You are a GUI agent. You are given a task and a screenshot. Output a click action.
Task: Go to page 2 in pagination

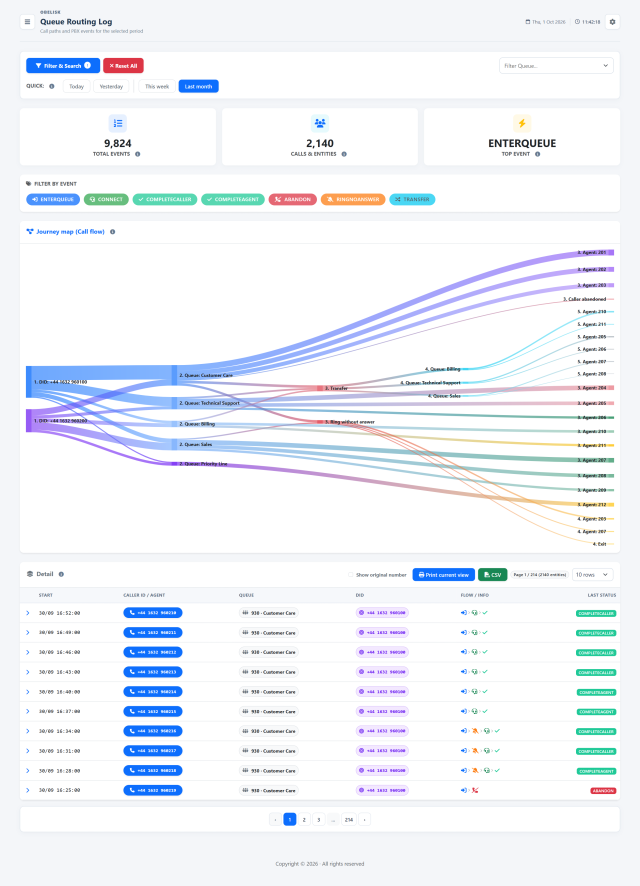[304, 819]
